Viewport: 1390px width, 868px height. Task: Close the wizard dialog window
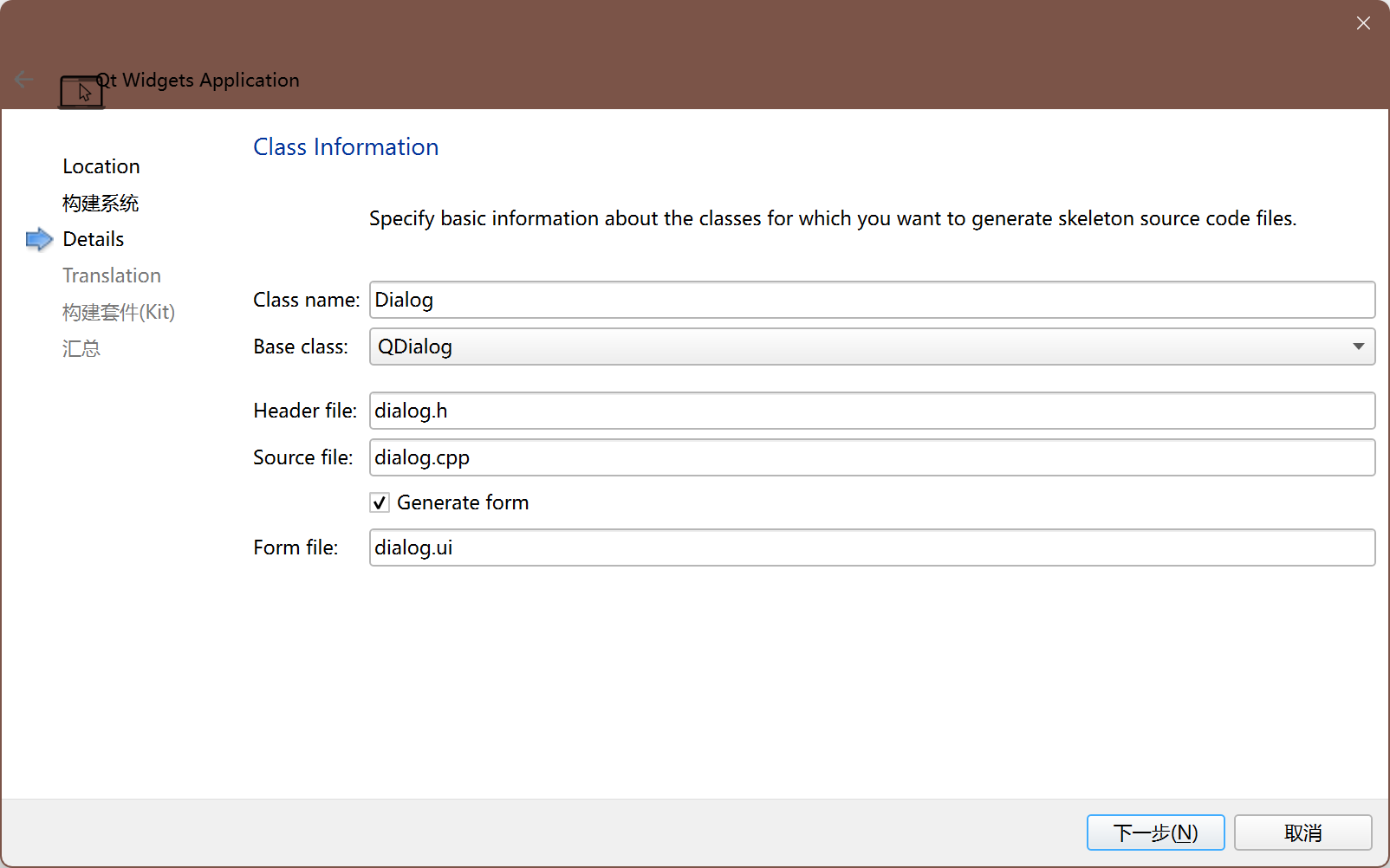coord(1363,23)
